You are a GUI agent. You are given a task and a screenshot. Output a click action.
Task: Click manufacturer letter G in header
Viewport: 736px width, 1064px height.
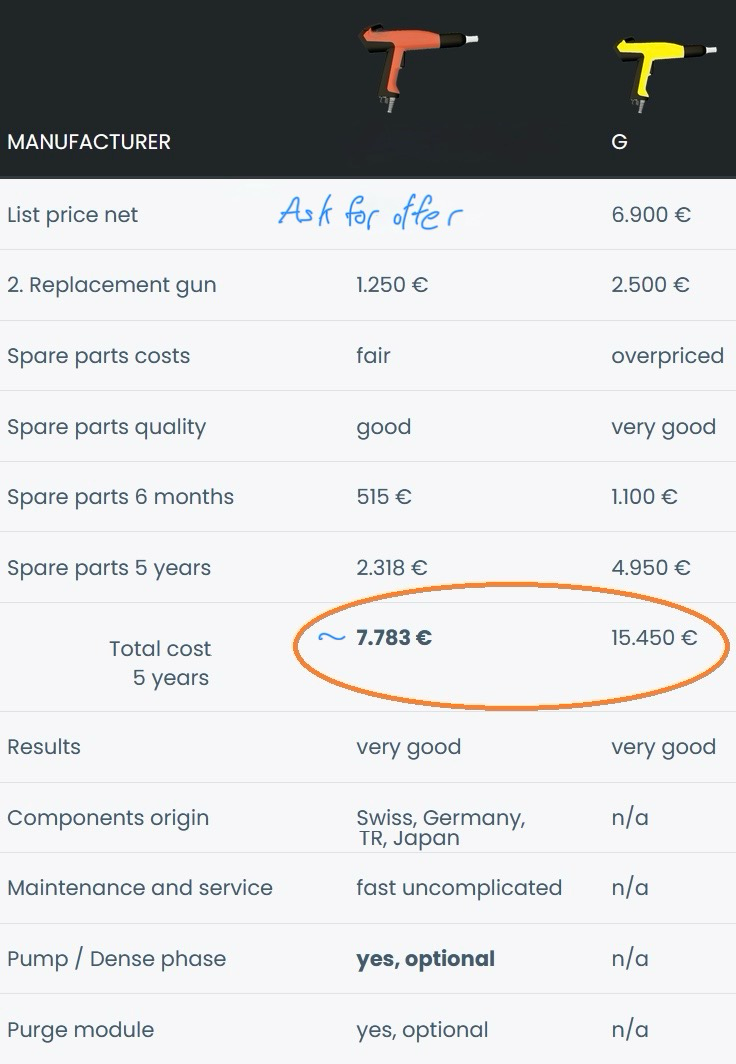619,142
